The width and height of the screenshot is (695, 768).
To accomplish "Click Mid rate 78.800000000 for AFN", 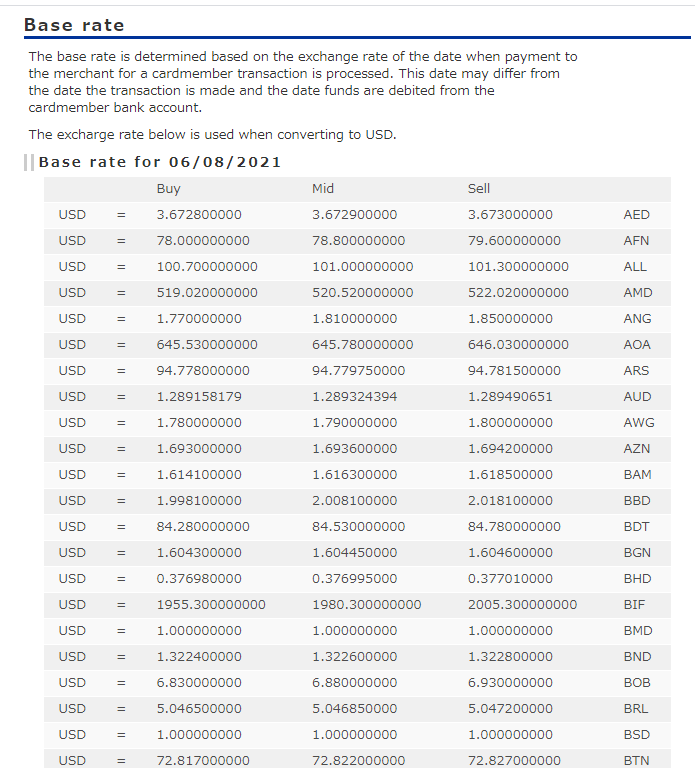I will [x=359, y=240].
